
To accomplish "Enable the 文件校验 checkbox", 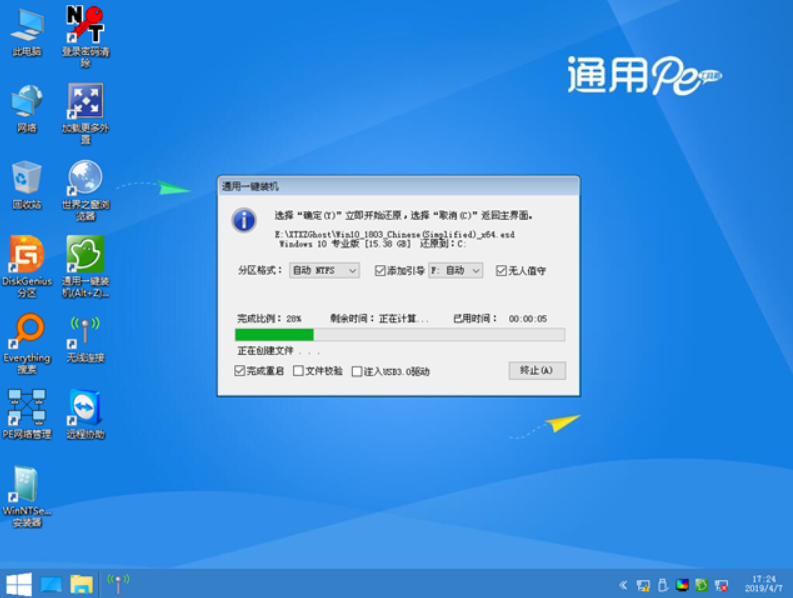I will (298, 371).
